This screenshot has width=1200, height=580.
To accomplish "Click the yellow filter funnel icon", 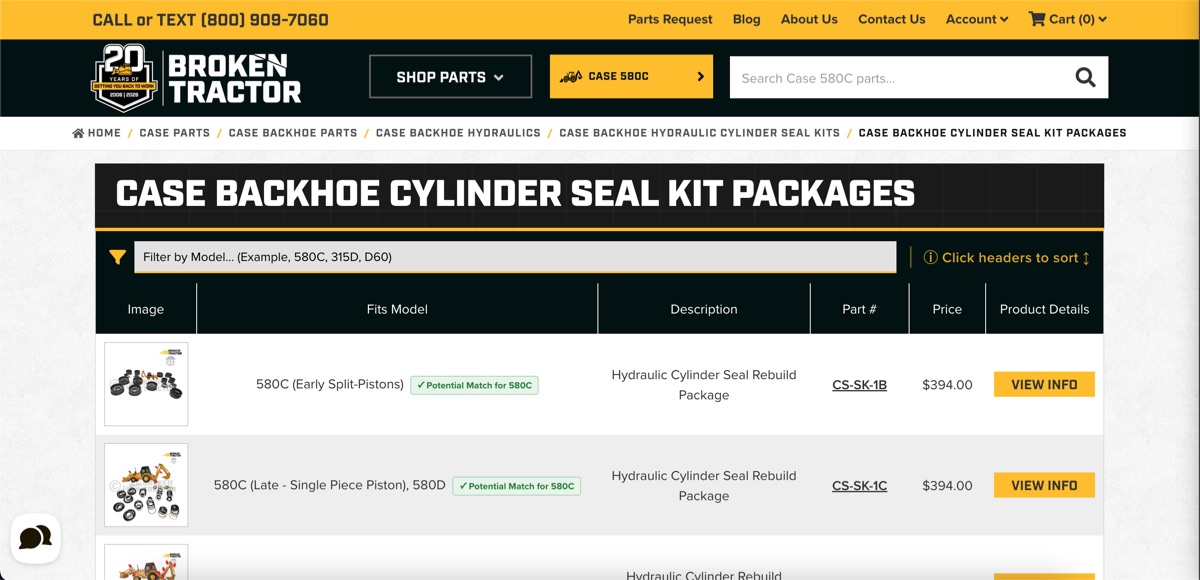I will point(117,257).
